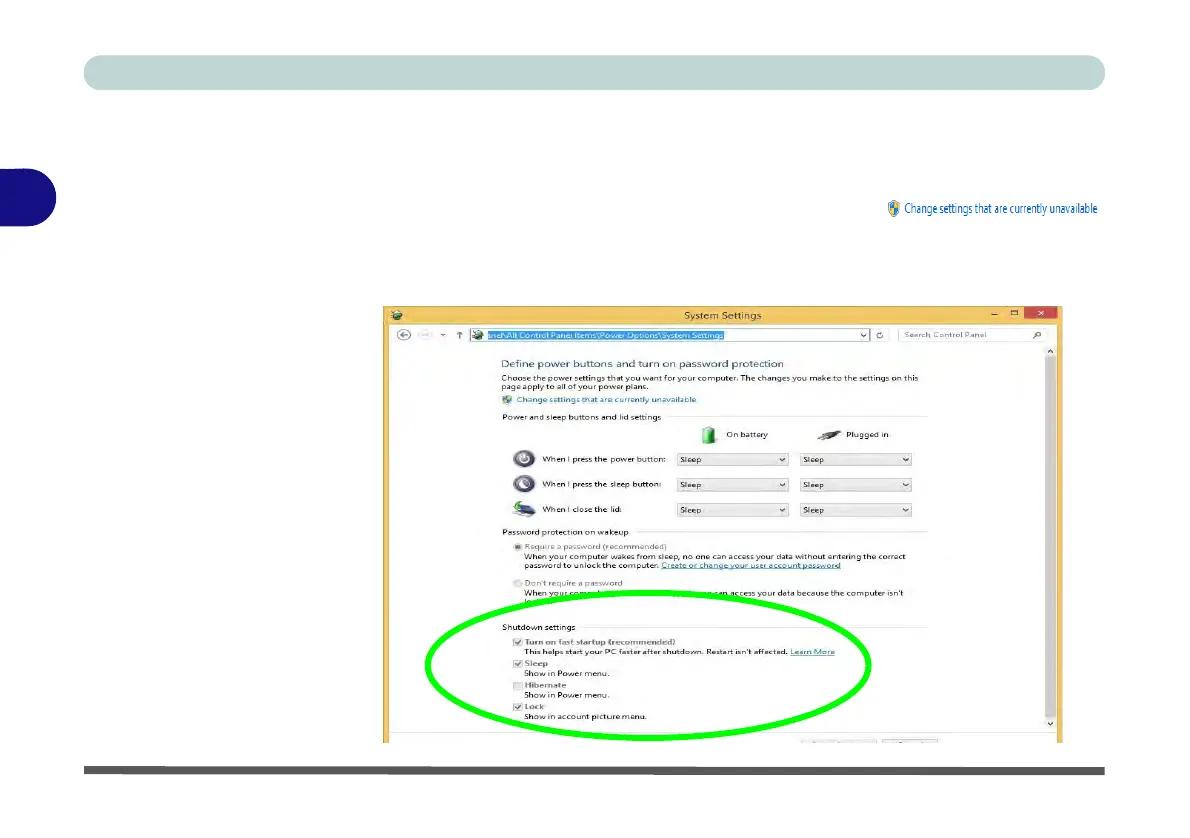Click the Refresh icon beside address bar
Screen dimensions: 1190x838
pyautogui.click(x=880, y=335)
